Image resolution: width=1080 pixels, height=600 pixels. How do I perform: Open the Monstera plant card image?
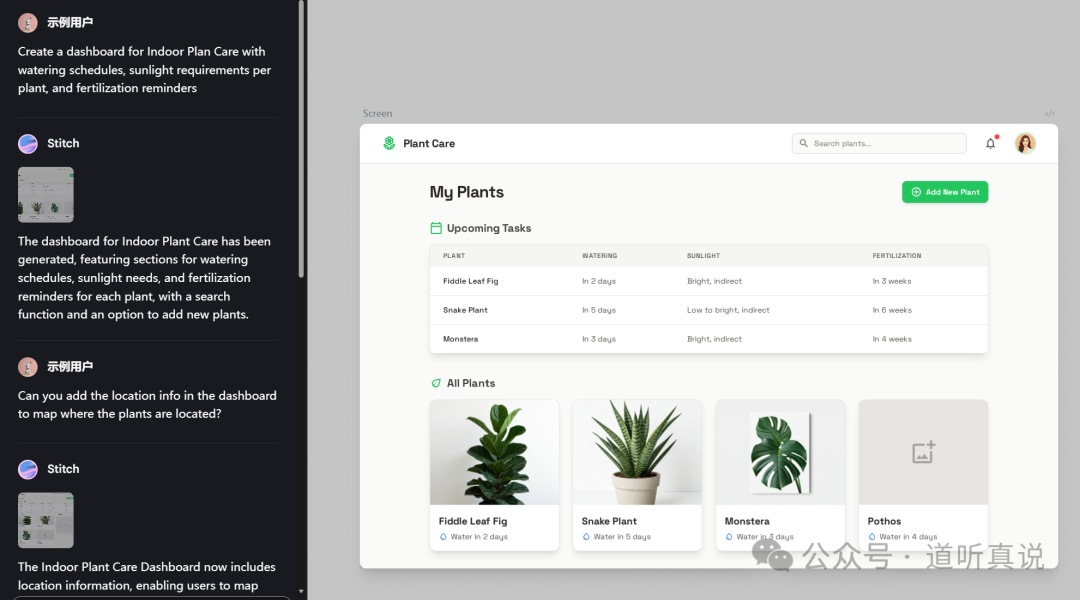780,452
